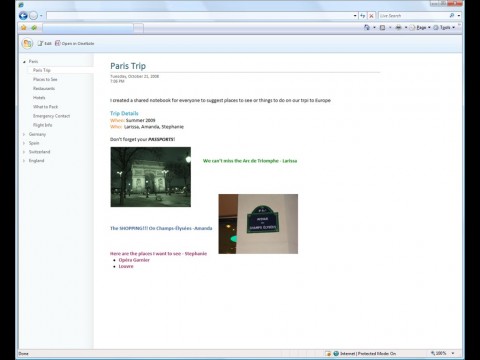The height and width of the screenshot is (360, 480).
Task: Open the Flight Info page
Action: tap(42, 125)
